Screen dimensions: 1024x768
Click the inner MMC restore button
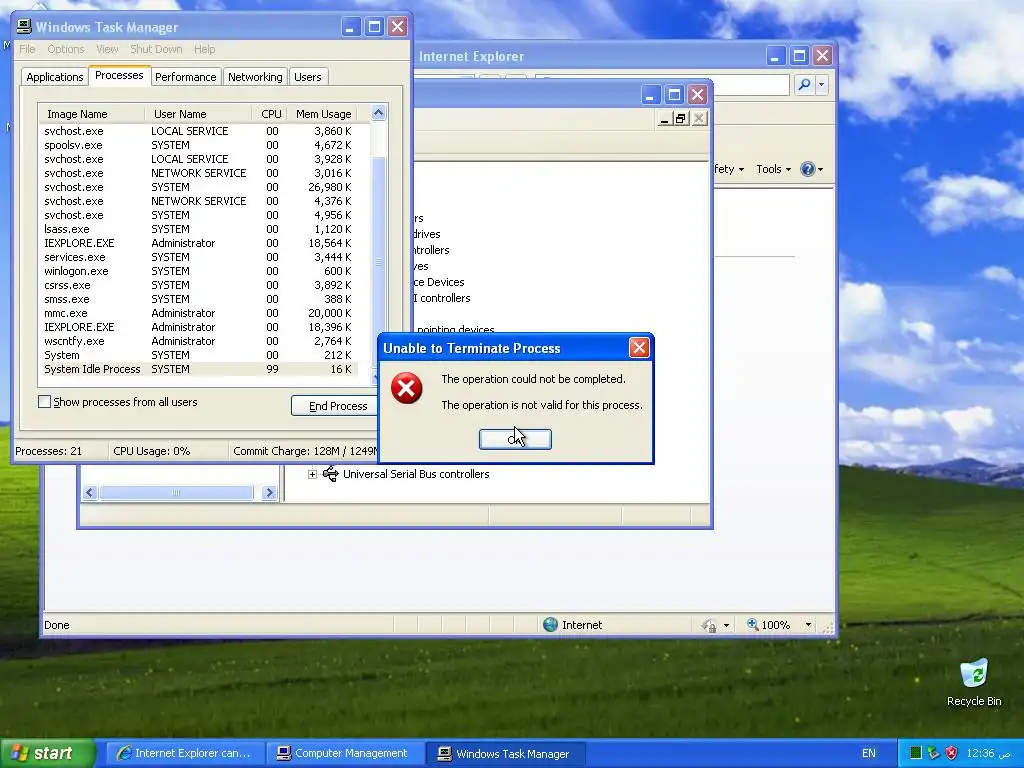pyautogui.click(x=680, y=118)
